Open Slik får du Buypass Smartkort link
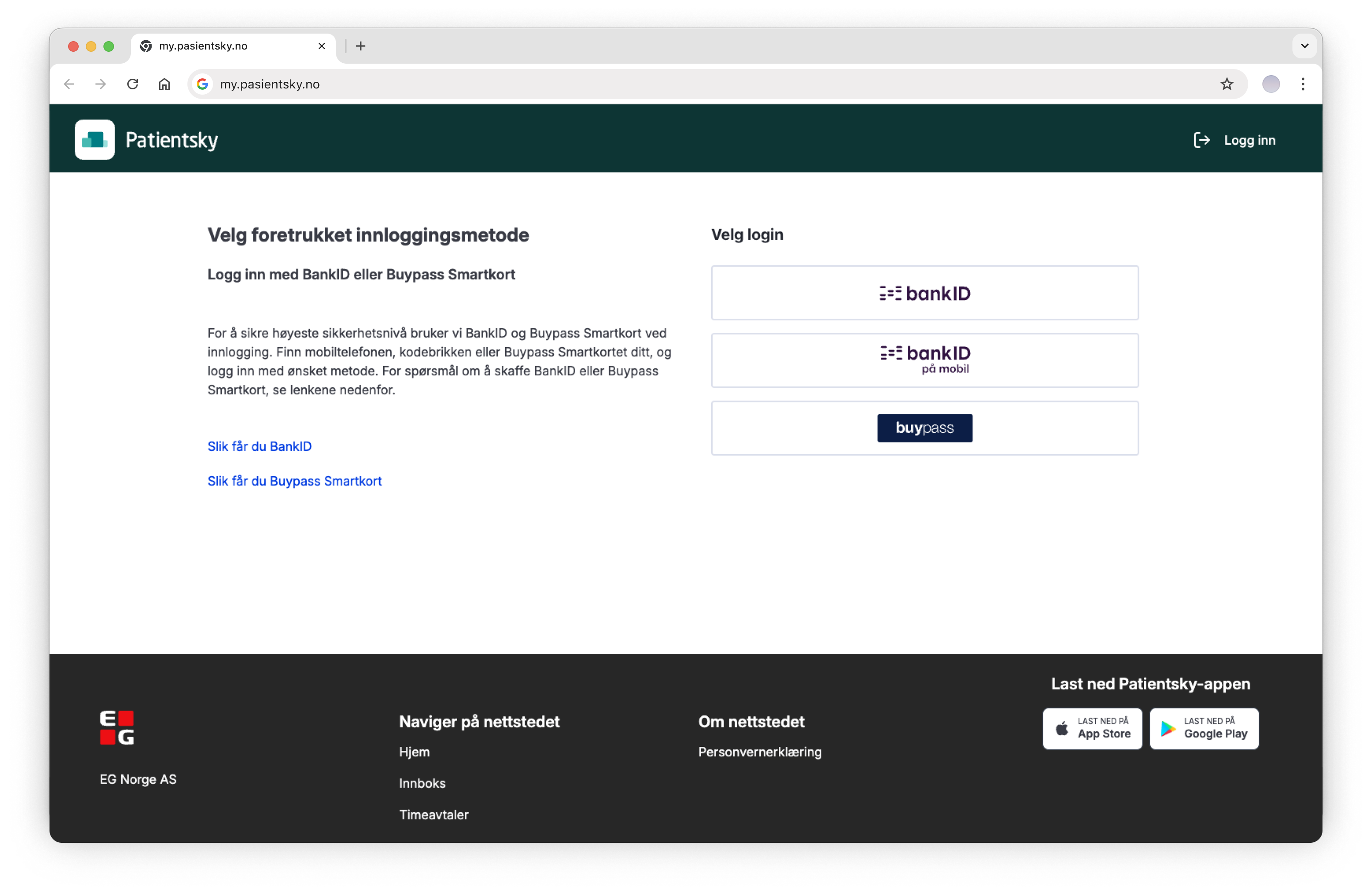This screenshot has width=1372, height=895. (x=294, y=481)
